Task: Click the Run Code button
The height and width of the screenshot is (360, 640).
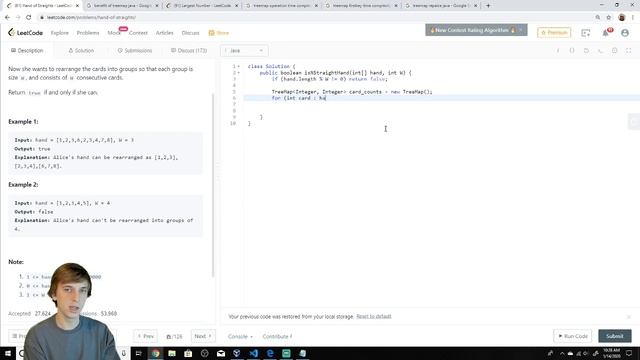Action: click(573, 336)
